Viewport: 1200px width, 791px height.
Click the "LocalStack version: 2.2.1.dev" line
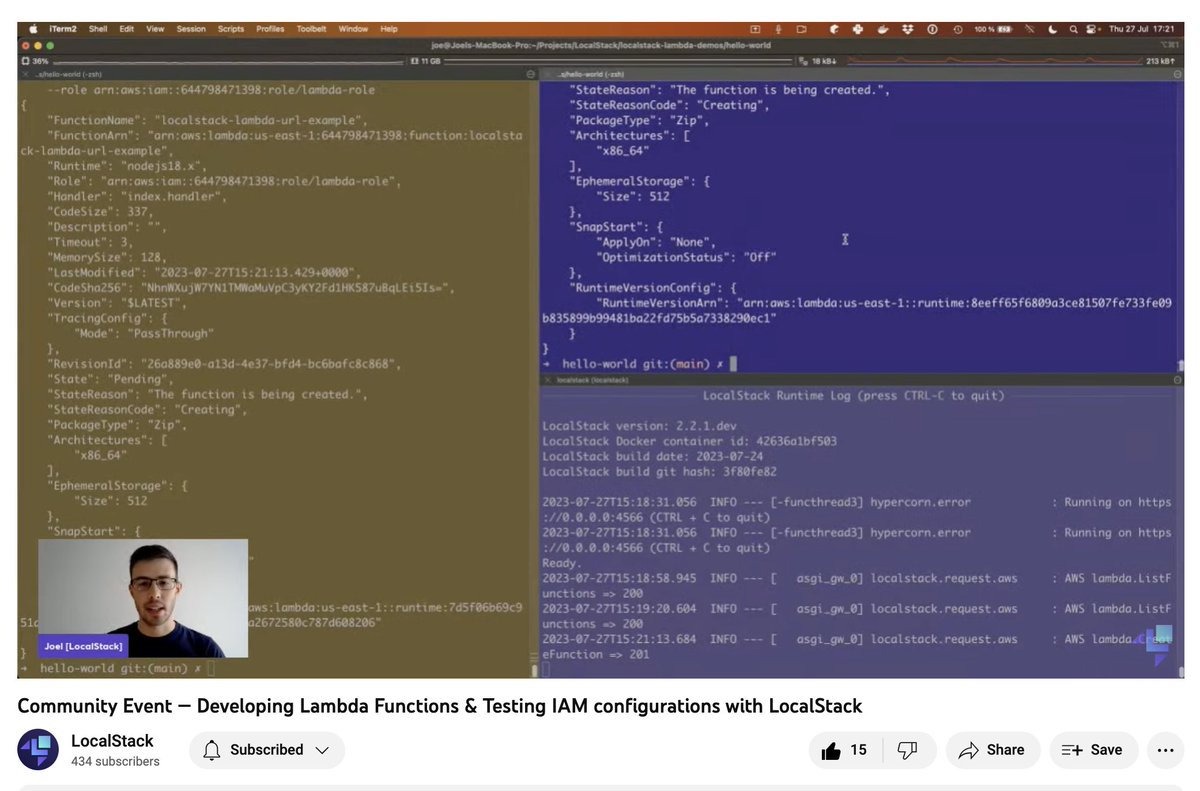click(x=639, y=426)
